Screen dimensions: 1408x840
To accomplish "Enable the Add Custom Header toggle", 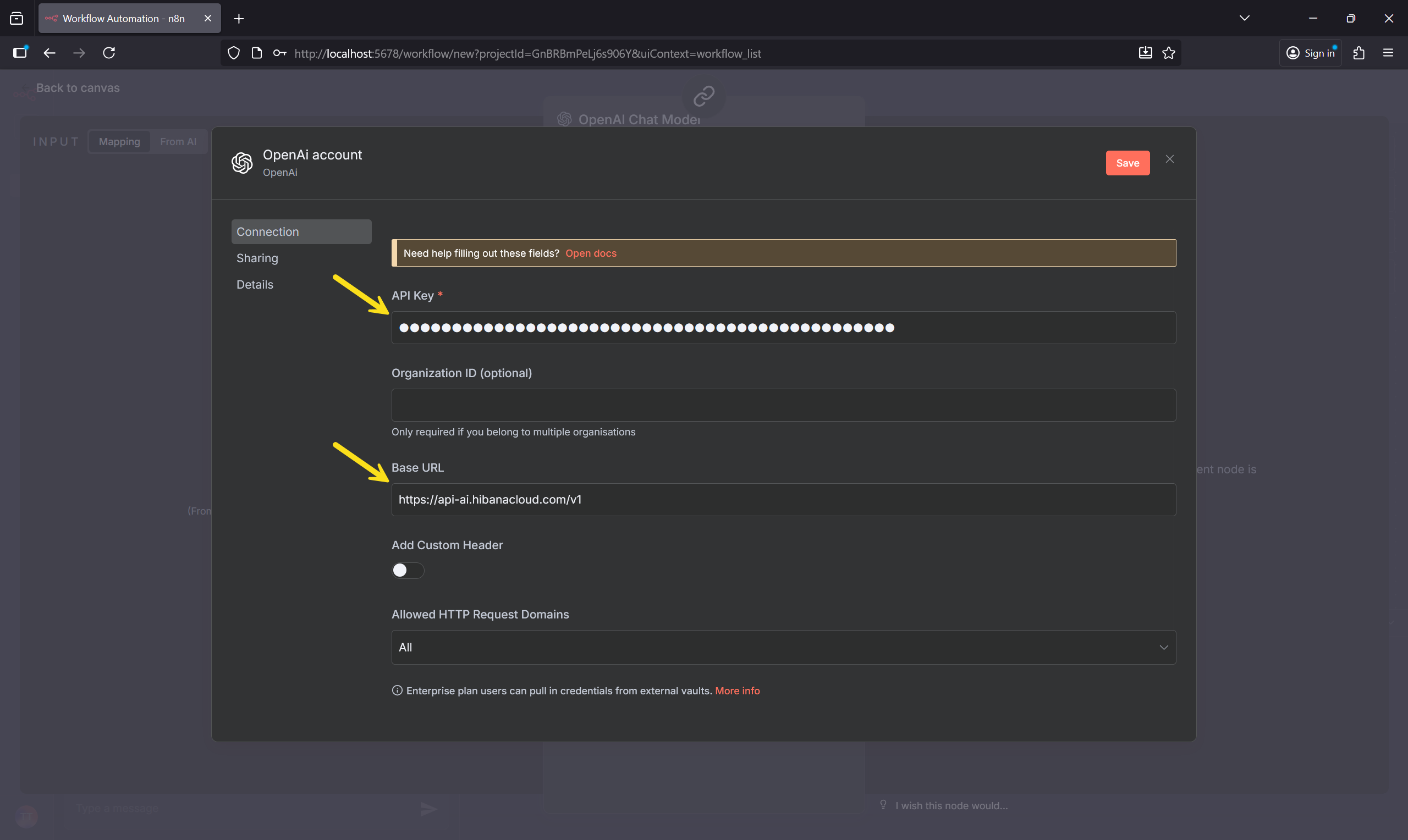I will point(408,570).
